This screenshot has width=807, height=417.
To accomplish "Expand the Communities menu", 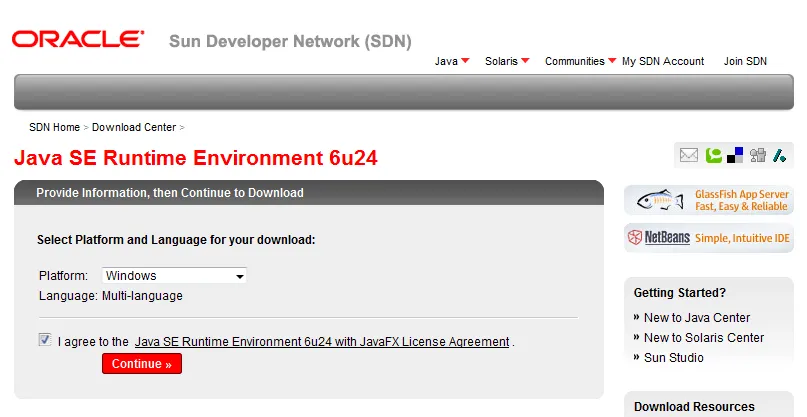I will tap(581, 61).
